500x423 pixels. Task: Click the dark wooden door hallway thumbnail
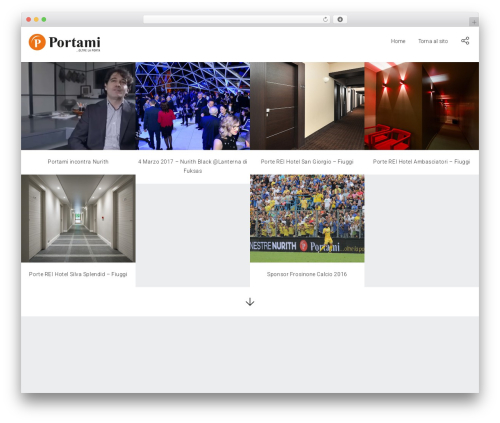(x=307, y=106)
